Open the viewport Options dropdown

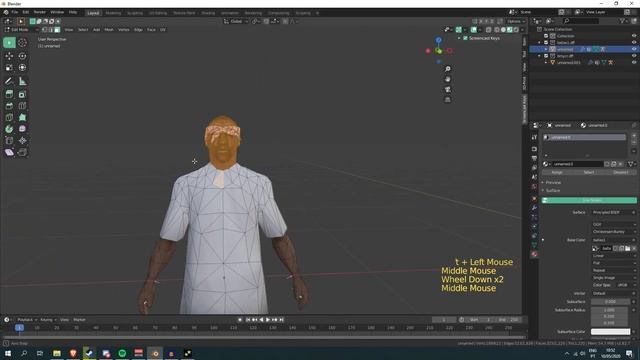(x=516, y=21)
